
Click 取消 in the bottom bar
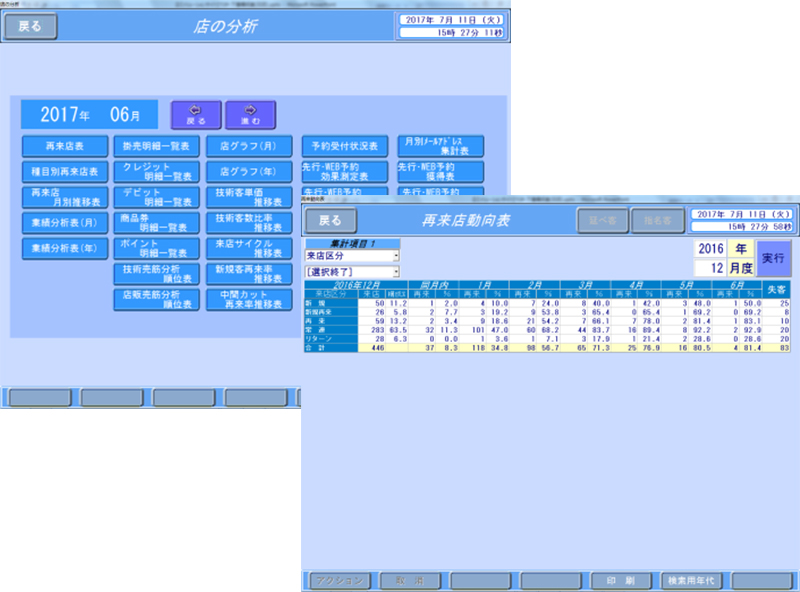[x=410, y=581]
